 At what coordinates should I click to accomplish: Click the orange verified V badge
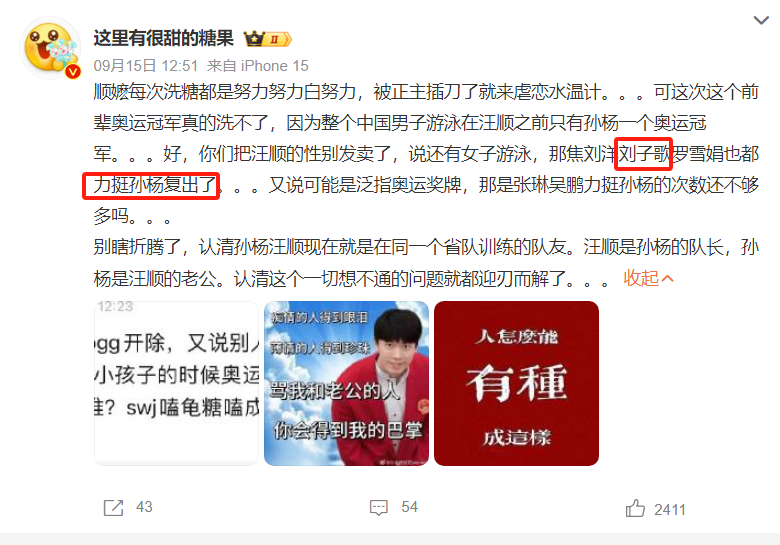[73, 72]
